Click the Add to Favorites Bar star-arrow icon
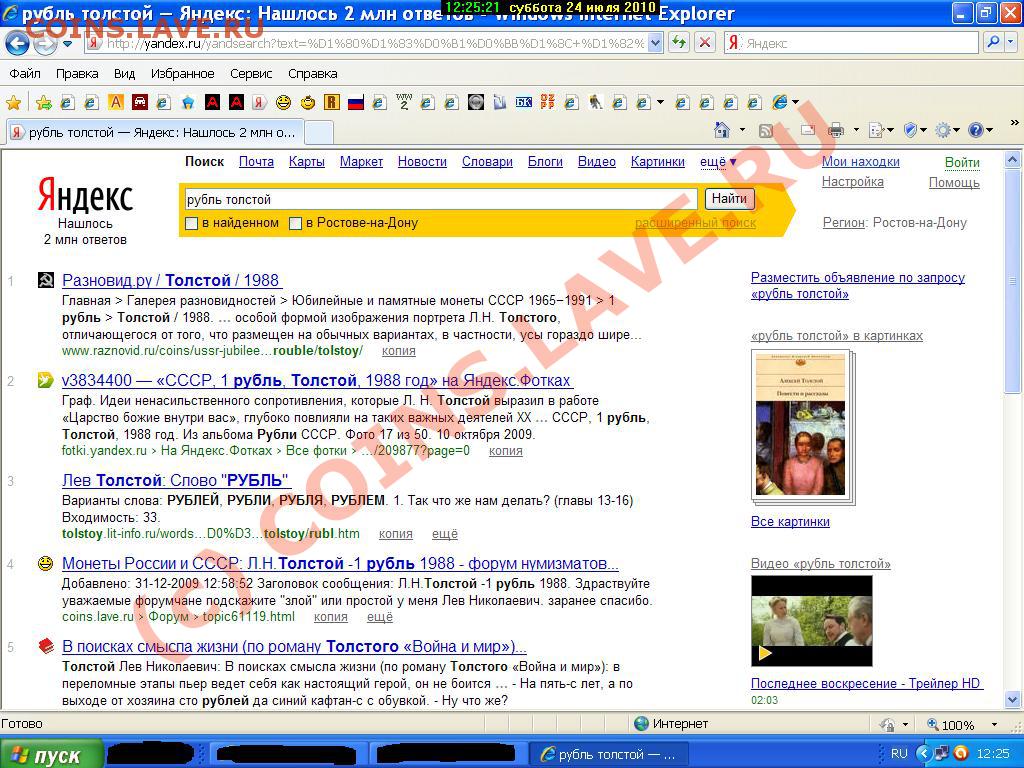The image size is (1024, 768). point(44,103)
